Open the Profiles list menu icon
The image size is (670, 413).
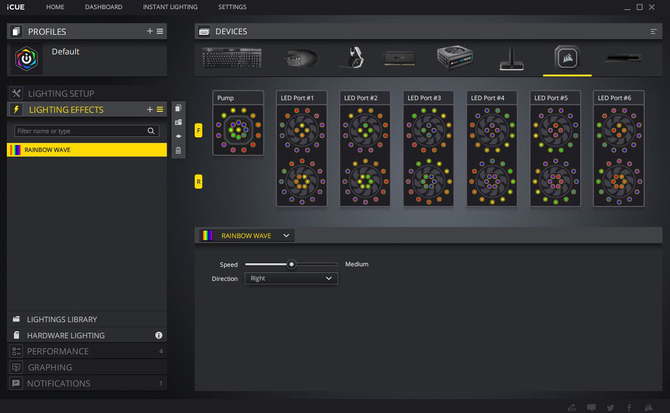[160, 31]
